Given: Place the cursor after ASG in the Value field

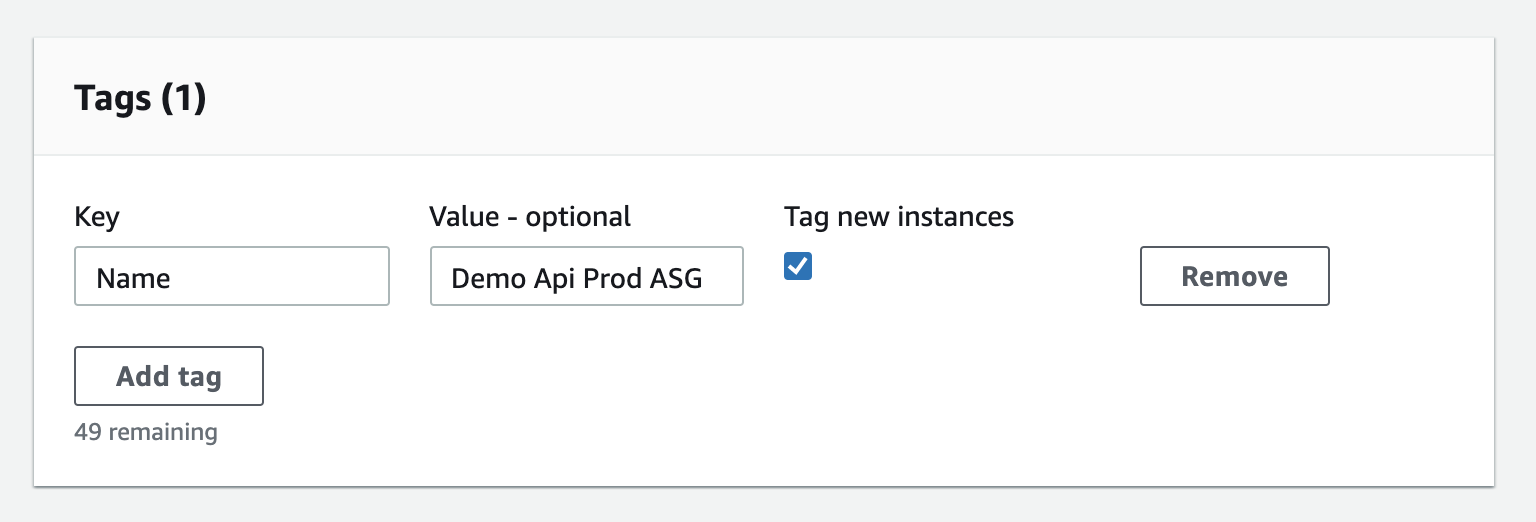Looking at the screenshot, I should click(x=704, y=278).
